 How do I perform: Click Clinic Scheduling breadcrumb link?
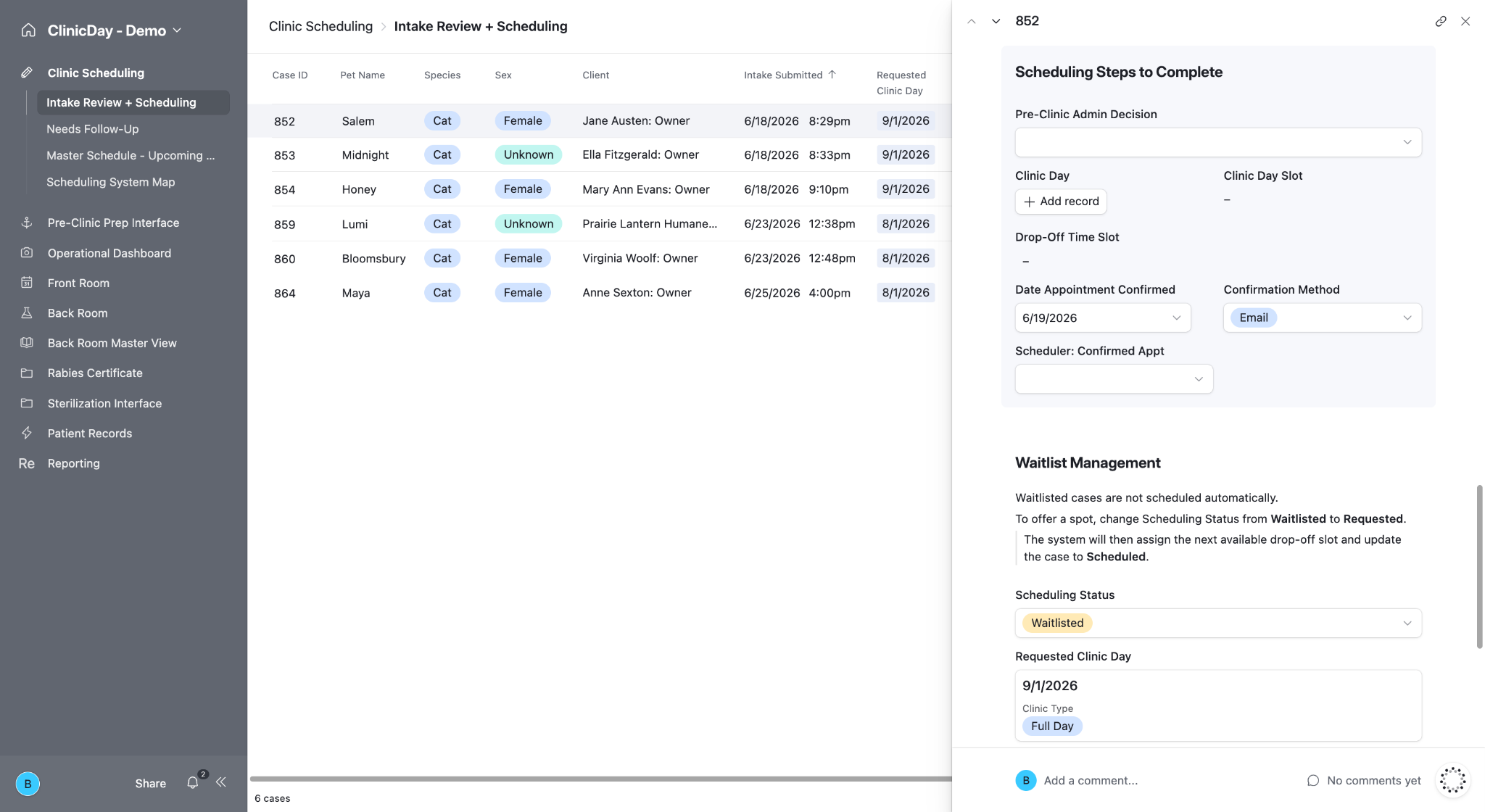[320, 26]
